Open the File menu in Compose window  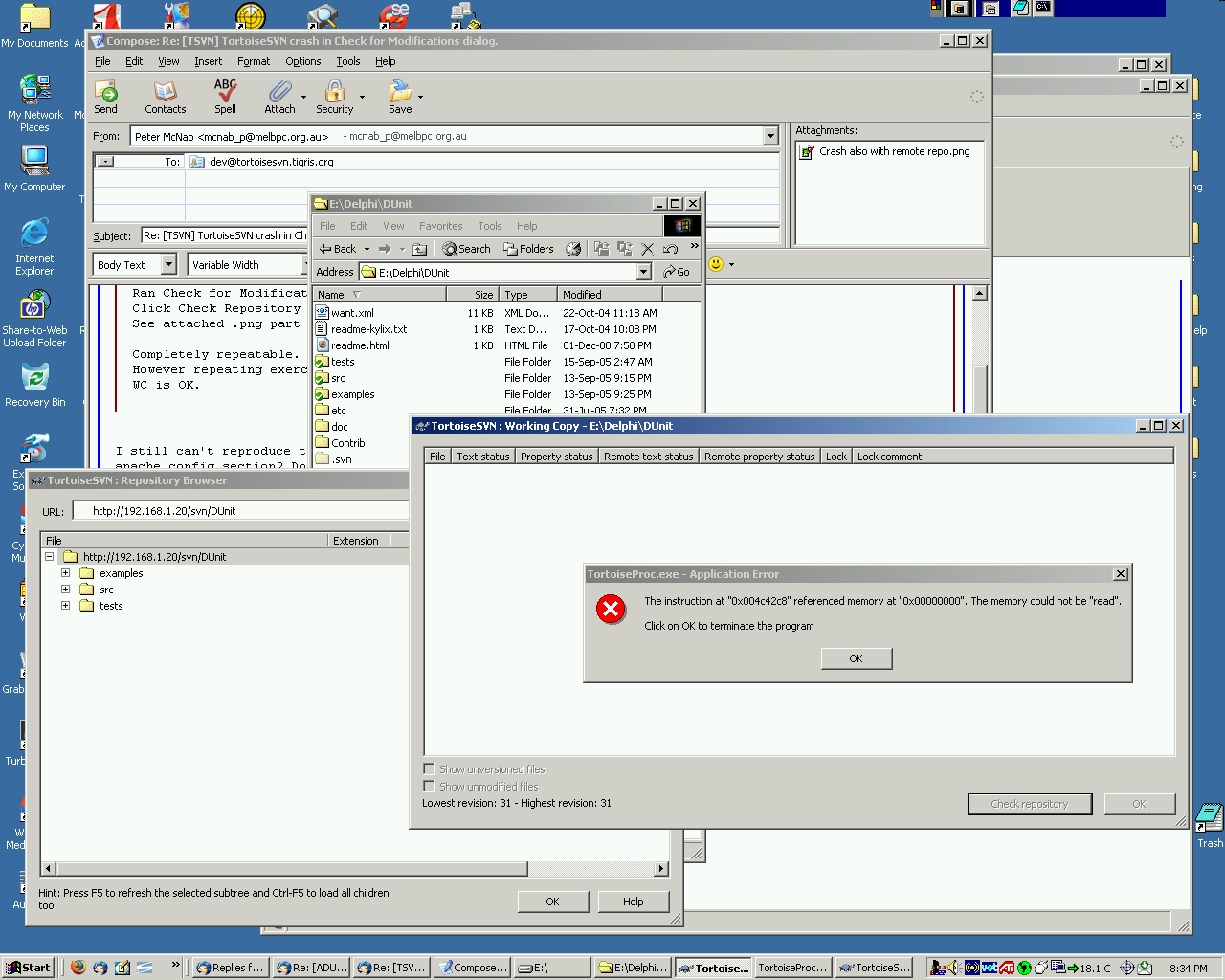point(102,61)
